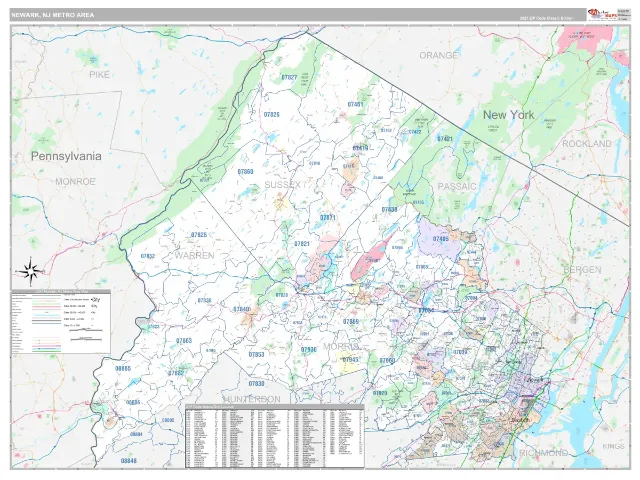Click the 'KINGS' county label
This screenshot has height=480, width=640.
tap(613, 446)
